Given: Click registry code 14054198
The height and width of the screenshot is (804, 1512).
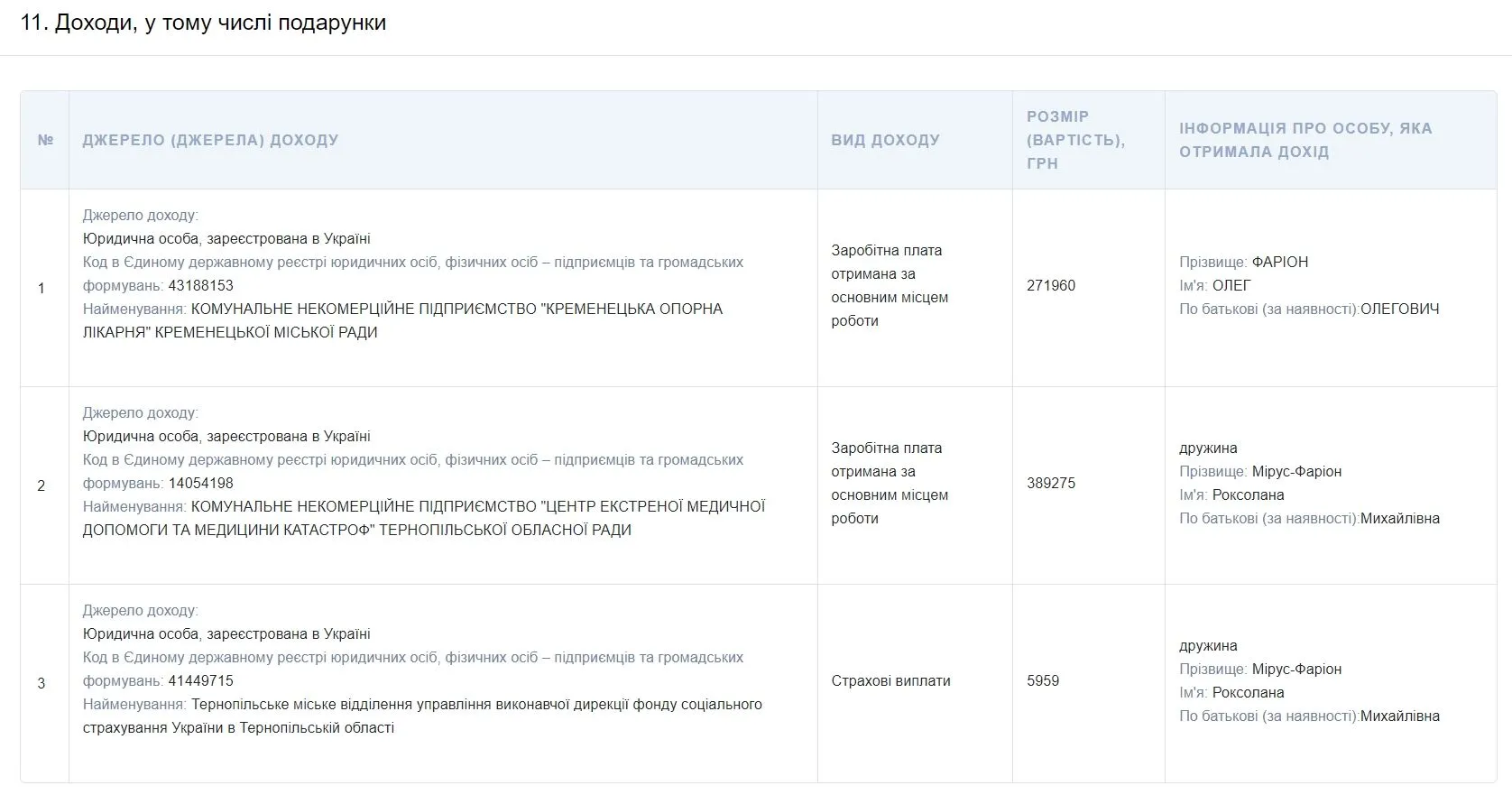Looking at the screenshot, I should 201,483.
